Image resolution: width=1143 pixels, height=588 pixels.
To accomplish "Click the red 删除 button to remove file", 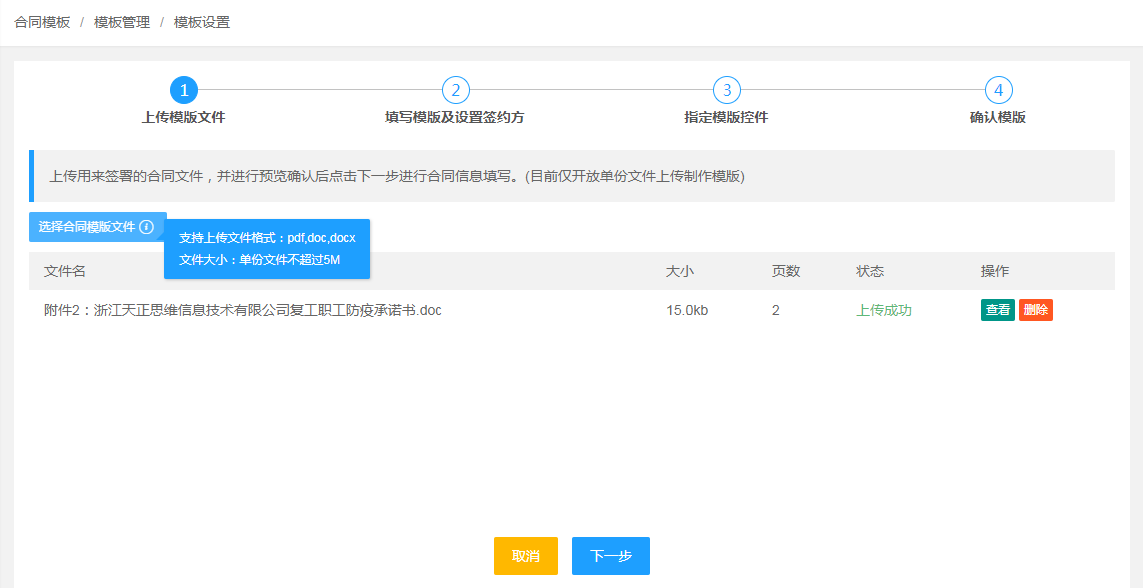I will click(1035, 310).
